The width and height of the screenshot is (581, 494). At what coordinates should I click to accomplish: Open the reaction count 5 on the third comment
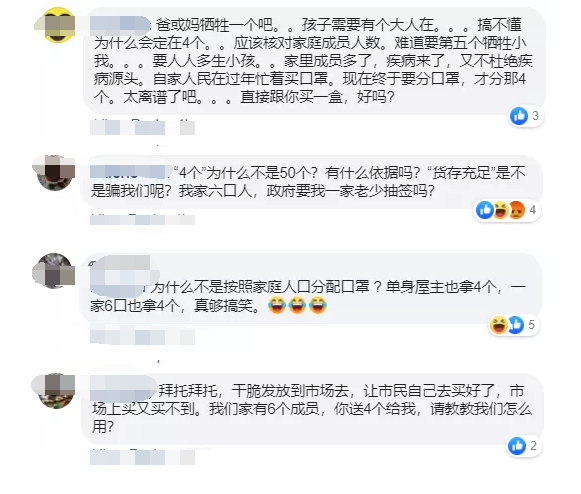click(531, 325)
